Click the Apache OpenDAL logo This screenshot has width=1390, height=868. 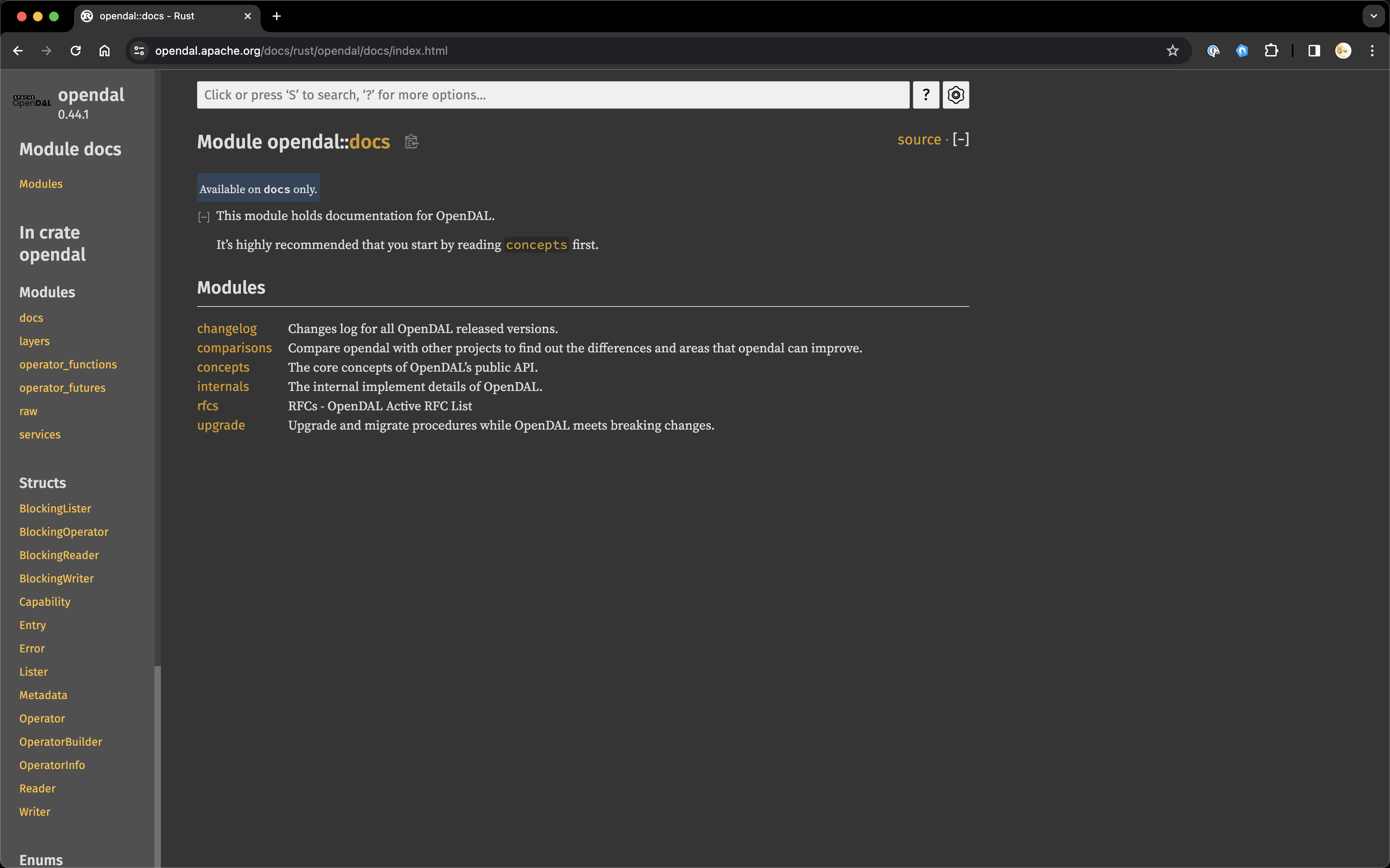32,101
